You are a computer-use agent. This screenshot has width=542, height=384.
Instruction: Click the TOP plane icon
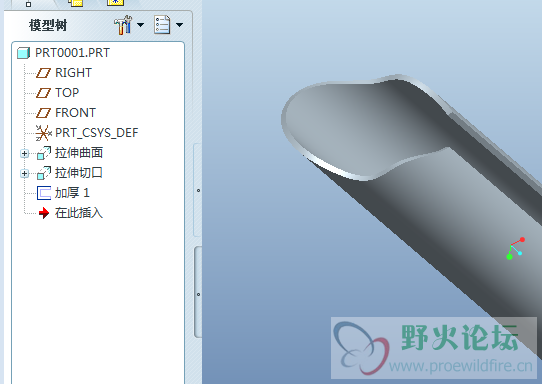pos(44,93)
